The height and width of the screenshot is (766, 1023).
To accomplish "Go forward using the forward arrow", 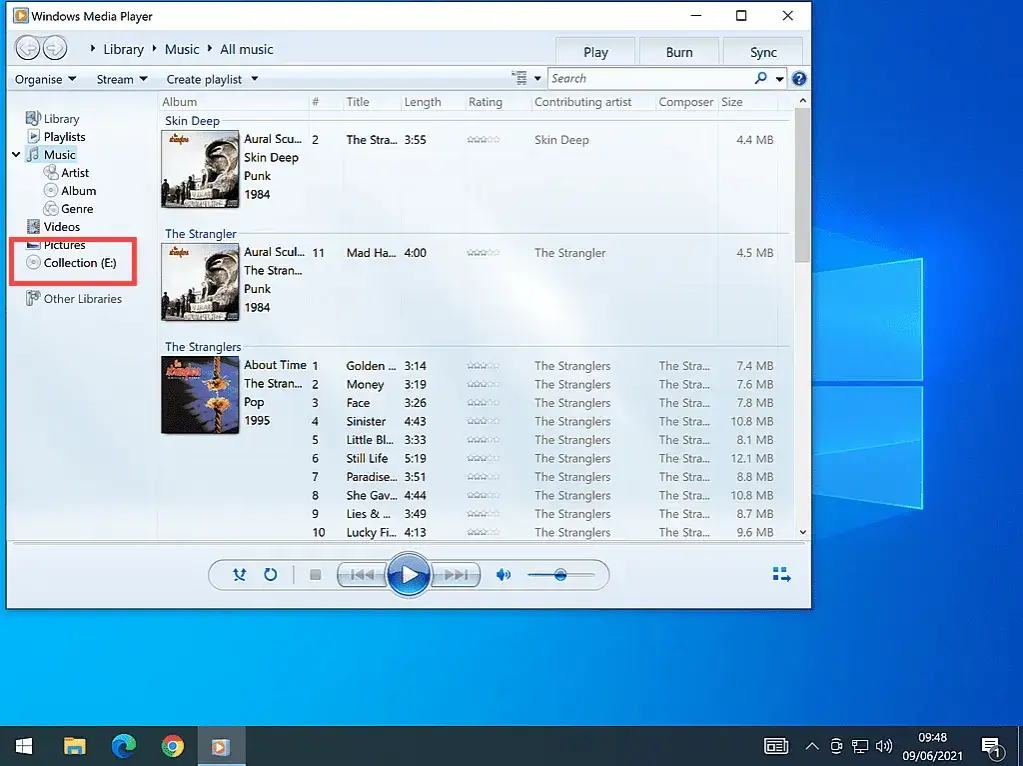I will (x=55, y=48).
